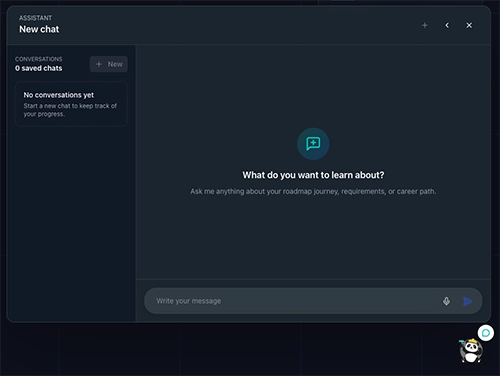The height and width of the screenshot is (376, 500).
Task: Click the 'What do you want to learn about?' heading
Action: pos(313,175)
